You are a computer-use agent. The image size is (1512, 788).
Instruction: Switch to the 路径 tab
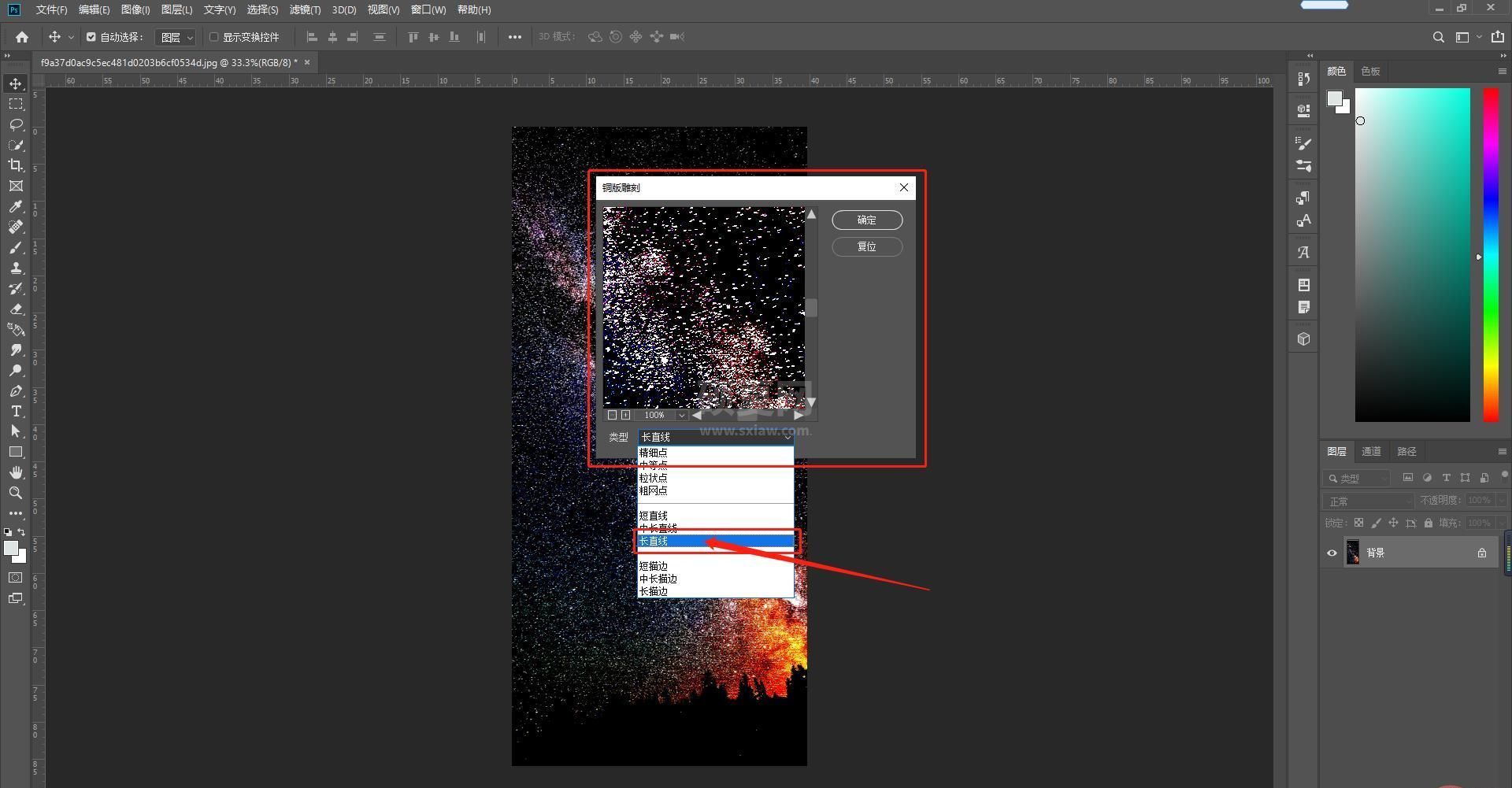[1406, 451]
